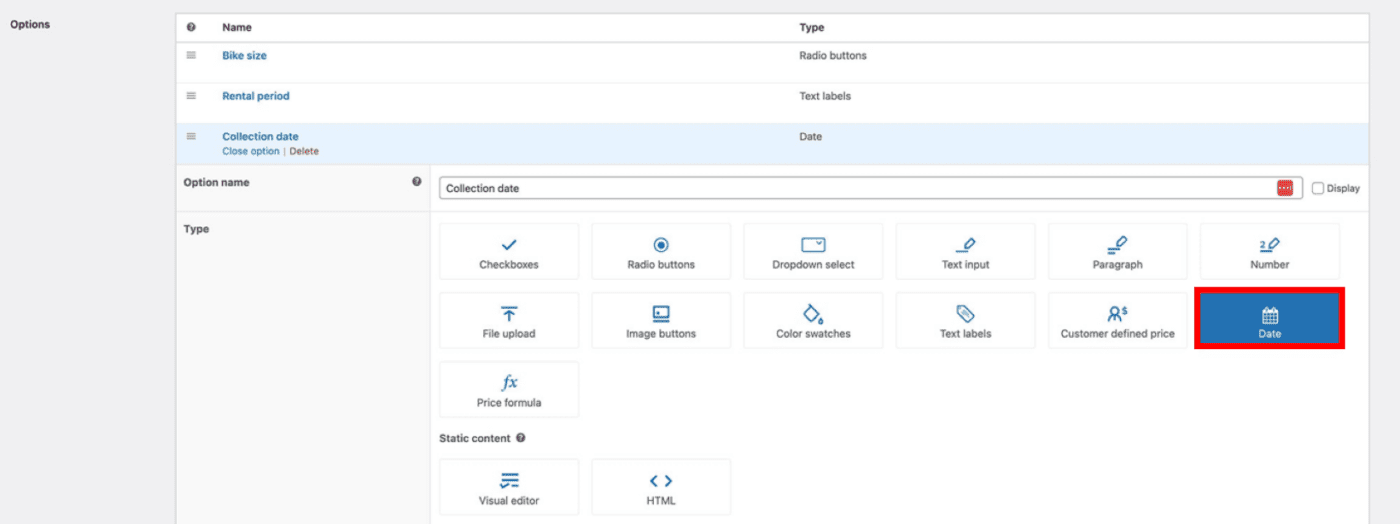1400x524 pixels.
Task: Select the Number field type
Action: (x=1269, y=251)
